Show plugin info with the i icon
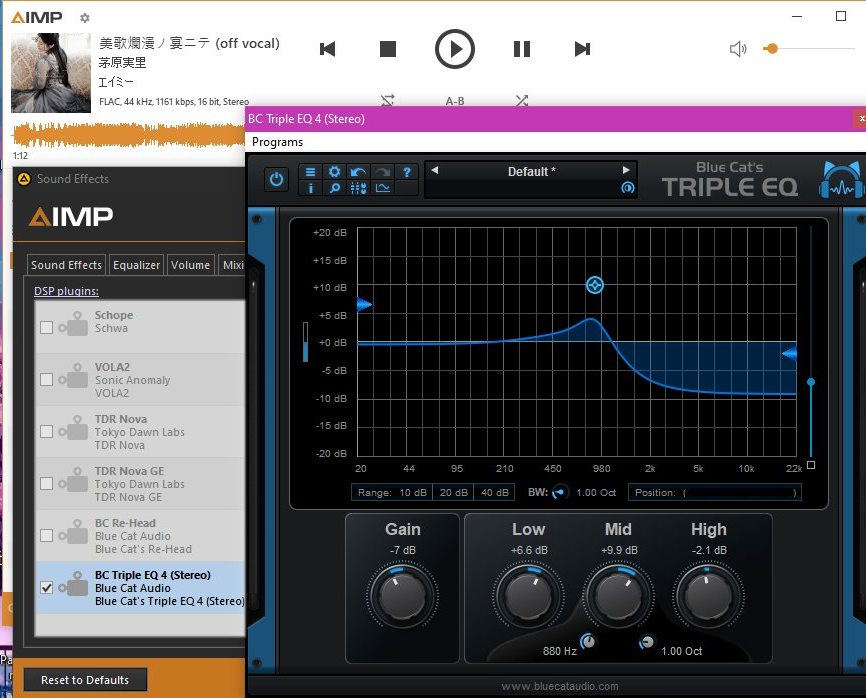866x698 pixels. coord(310,188)
